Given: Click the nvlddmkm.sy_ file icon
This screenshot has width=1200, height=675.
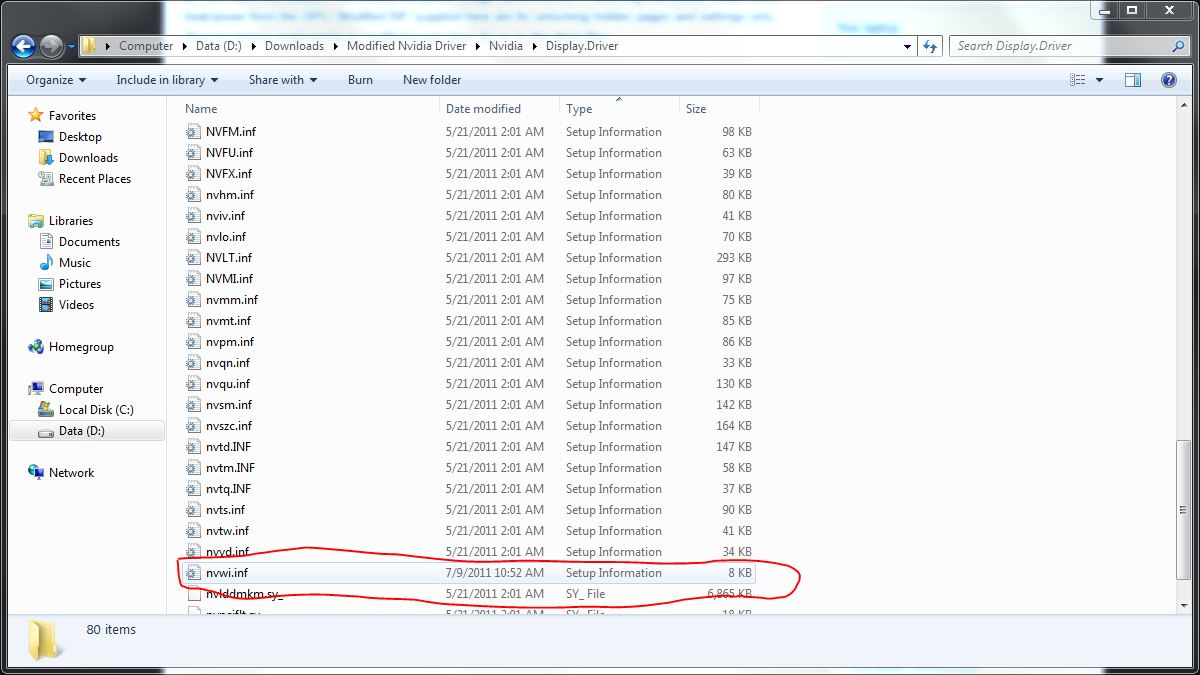Looking at the screenshot, I should click(x=194, y=594).
